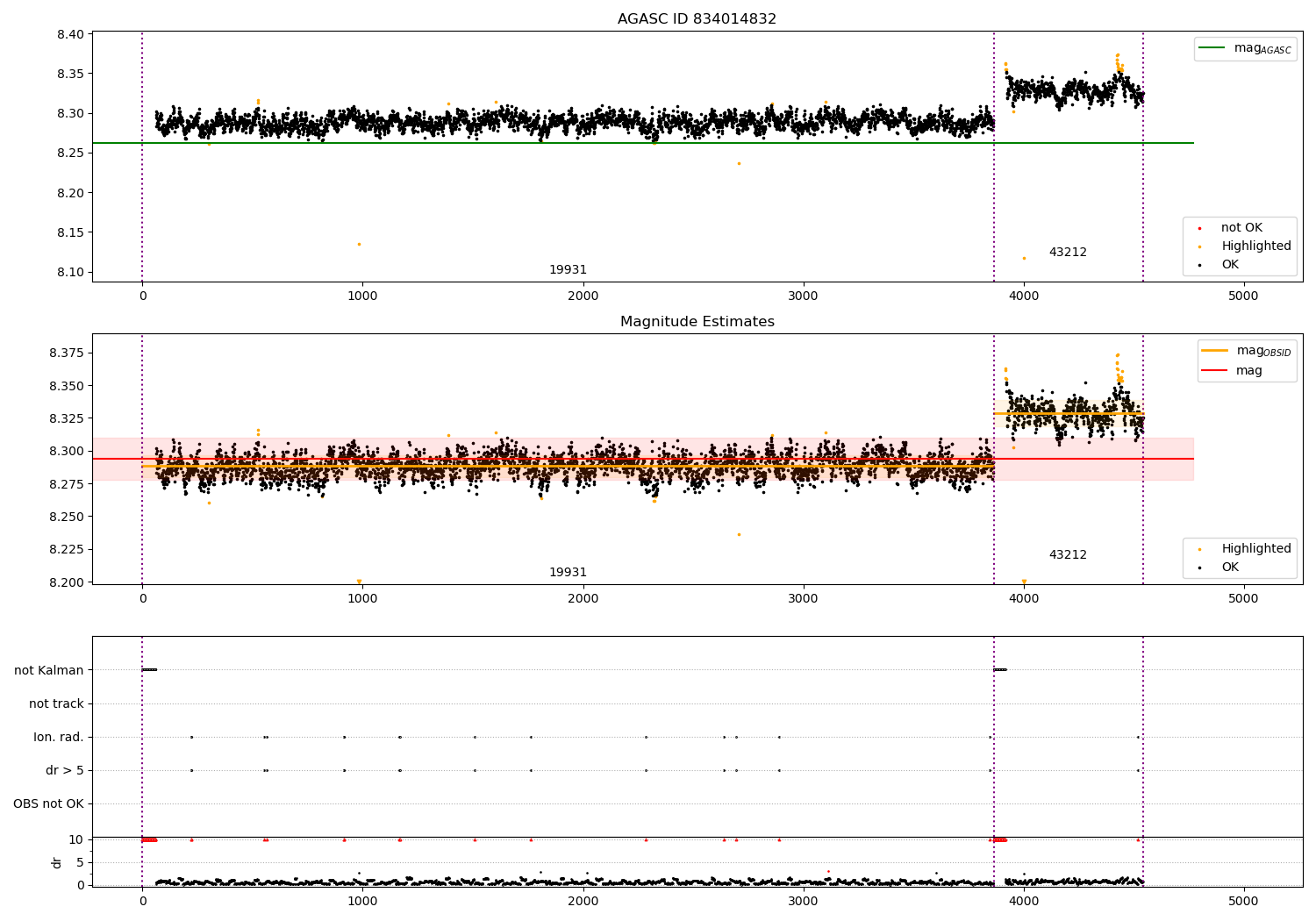Click the 'not OK' red legend marker in top plot
The height and width of the screenshot is (921, 1316).
(x=1199, y=228)
